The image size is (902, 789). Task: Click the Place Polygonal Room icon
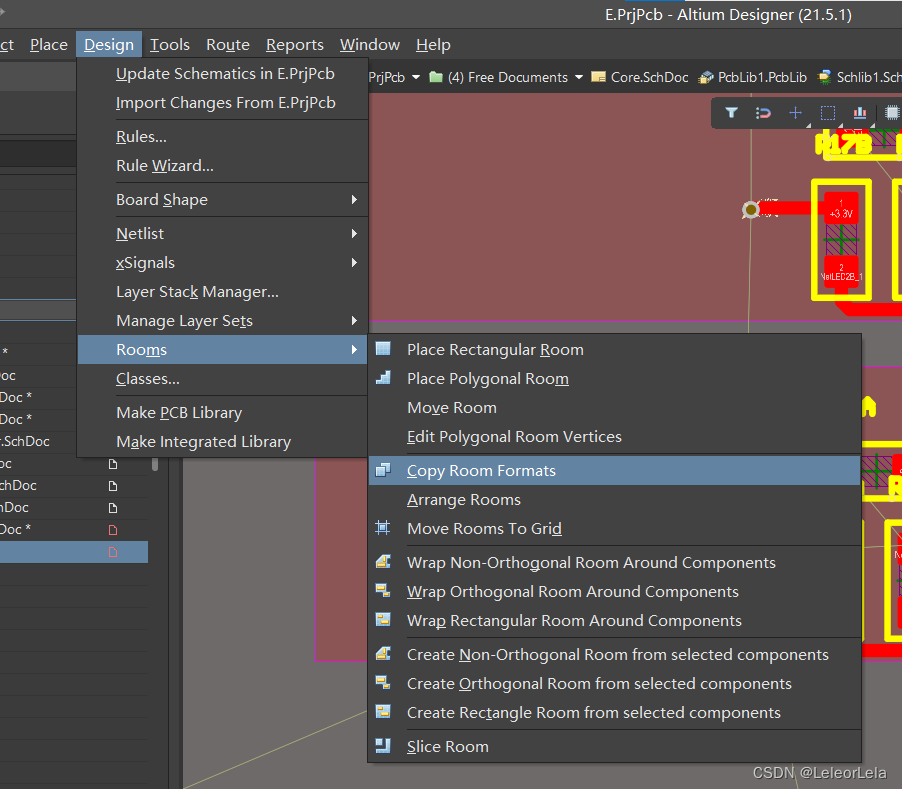pyautogui.click(x=383, y=378)
